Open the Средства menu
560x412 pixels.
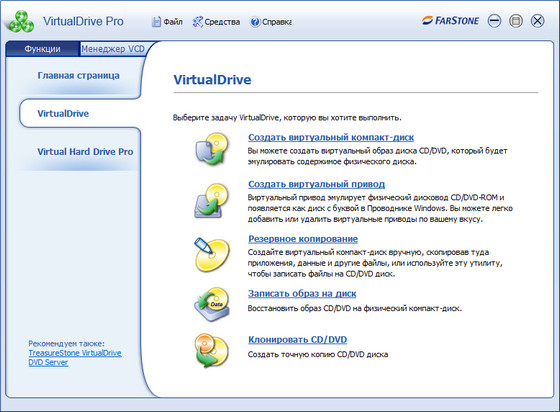point(216,22)
